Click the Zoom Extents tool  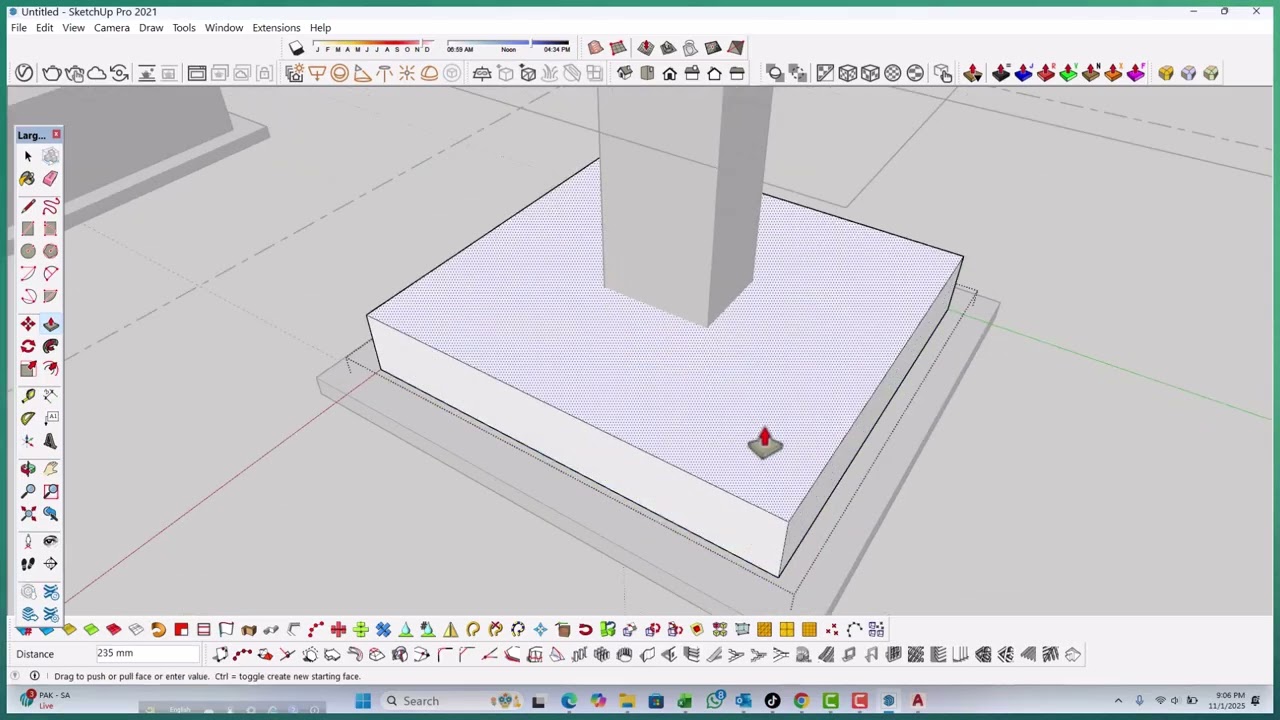[28, 513]
